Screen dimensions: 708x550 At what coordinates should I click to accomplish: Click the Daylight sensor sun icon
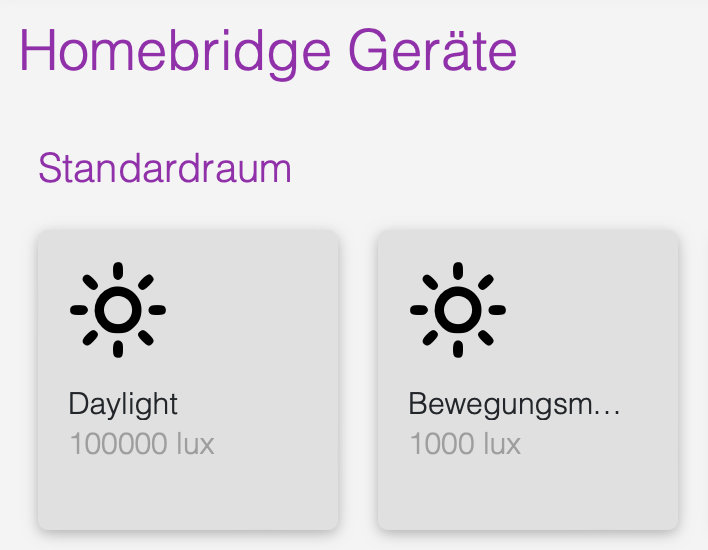(x=118, y=310)
